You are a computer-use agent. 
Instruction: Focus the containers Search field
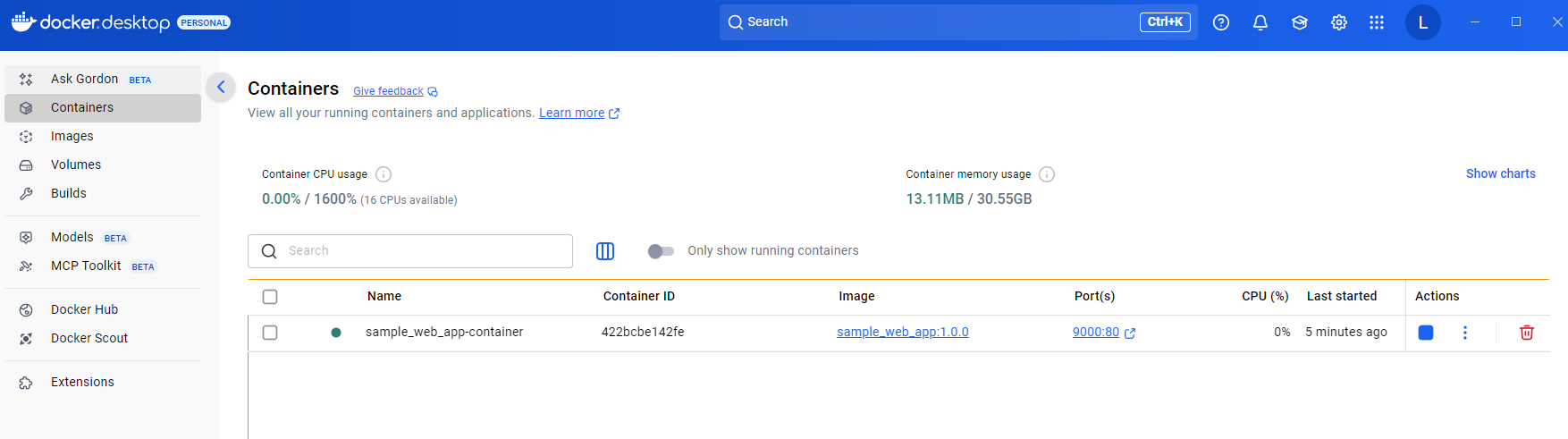pos(410,251)
